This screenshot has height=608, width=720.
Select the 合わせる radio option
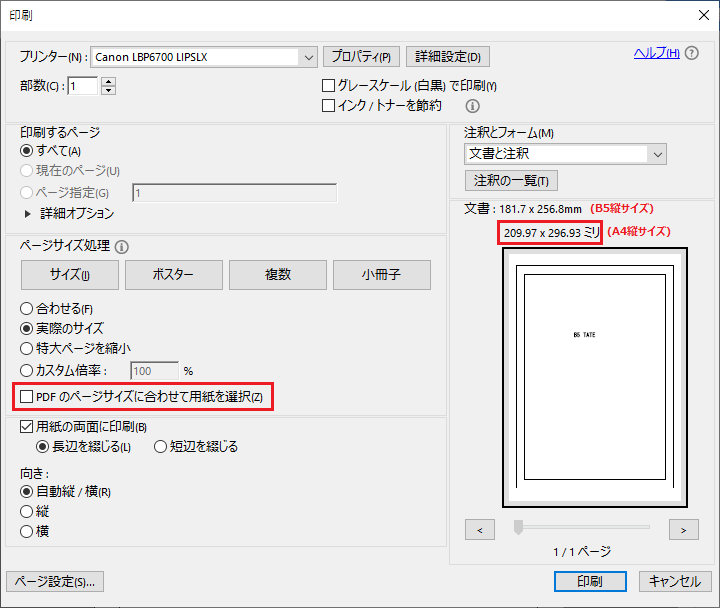click(x=27, y=309)
